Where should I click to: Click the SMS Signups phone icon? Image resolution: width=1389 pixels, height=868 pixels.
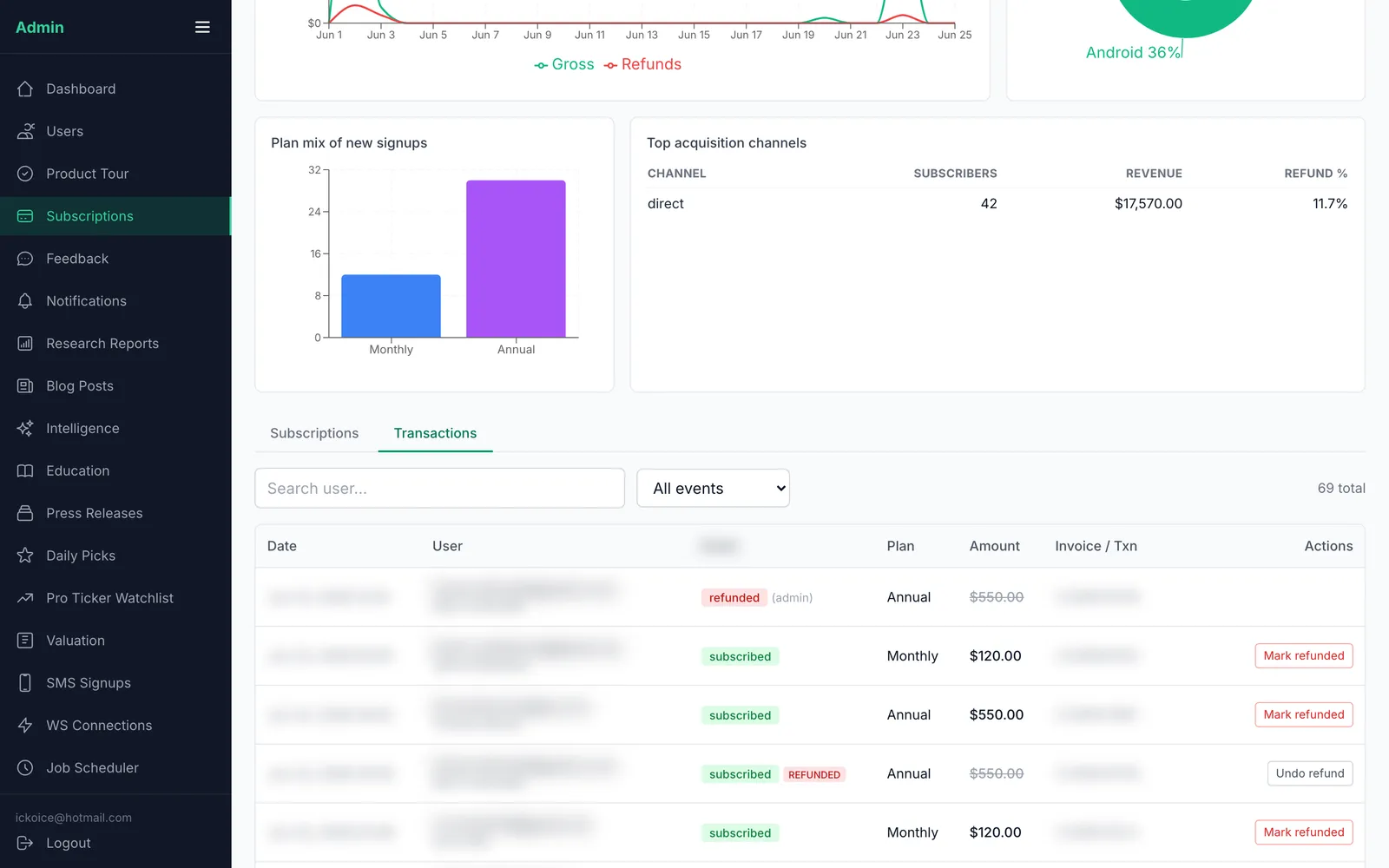click(25, 683)
